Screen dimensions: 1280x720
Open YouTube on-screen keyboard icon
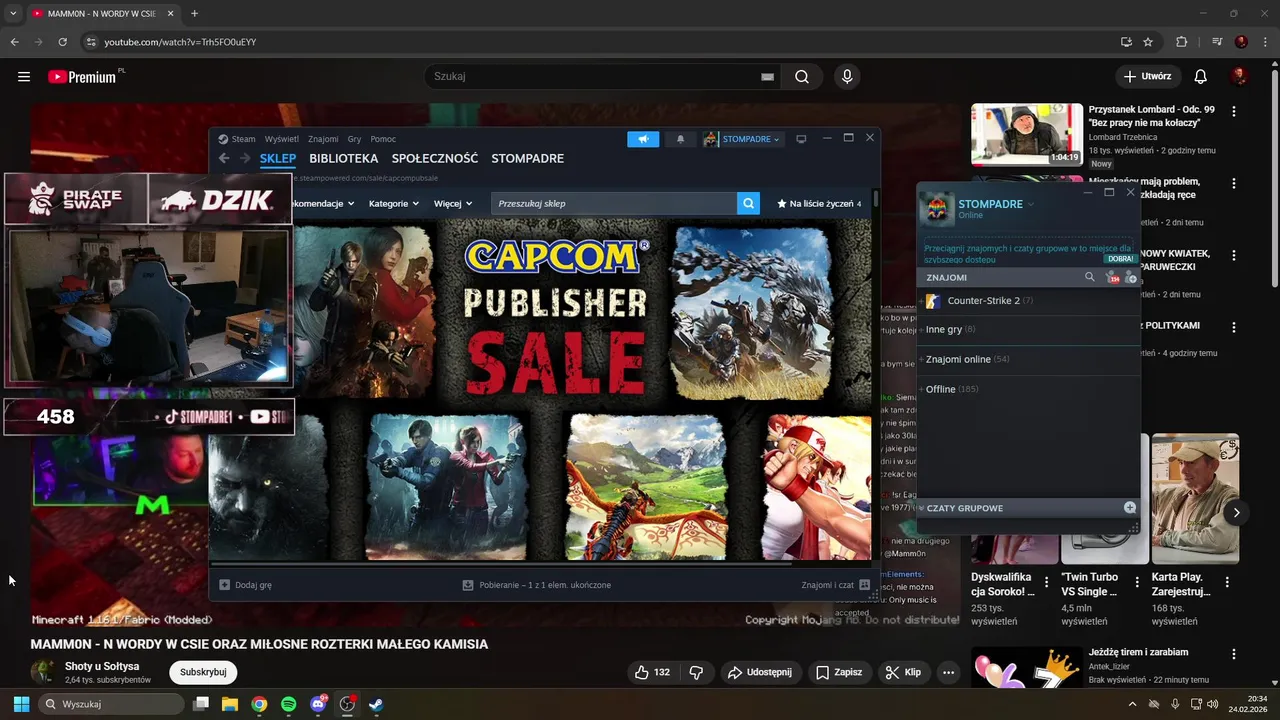tap(768, 77)
